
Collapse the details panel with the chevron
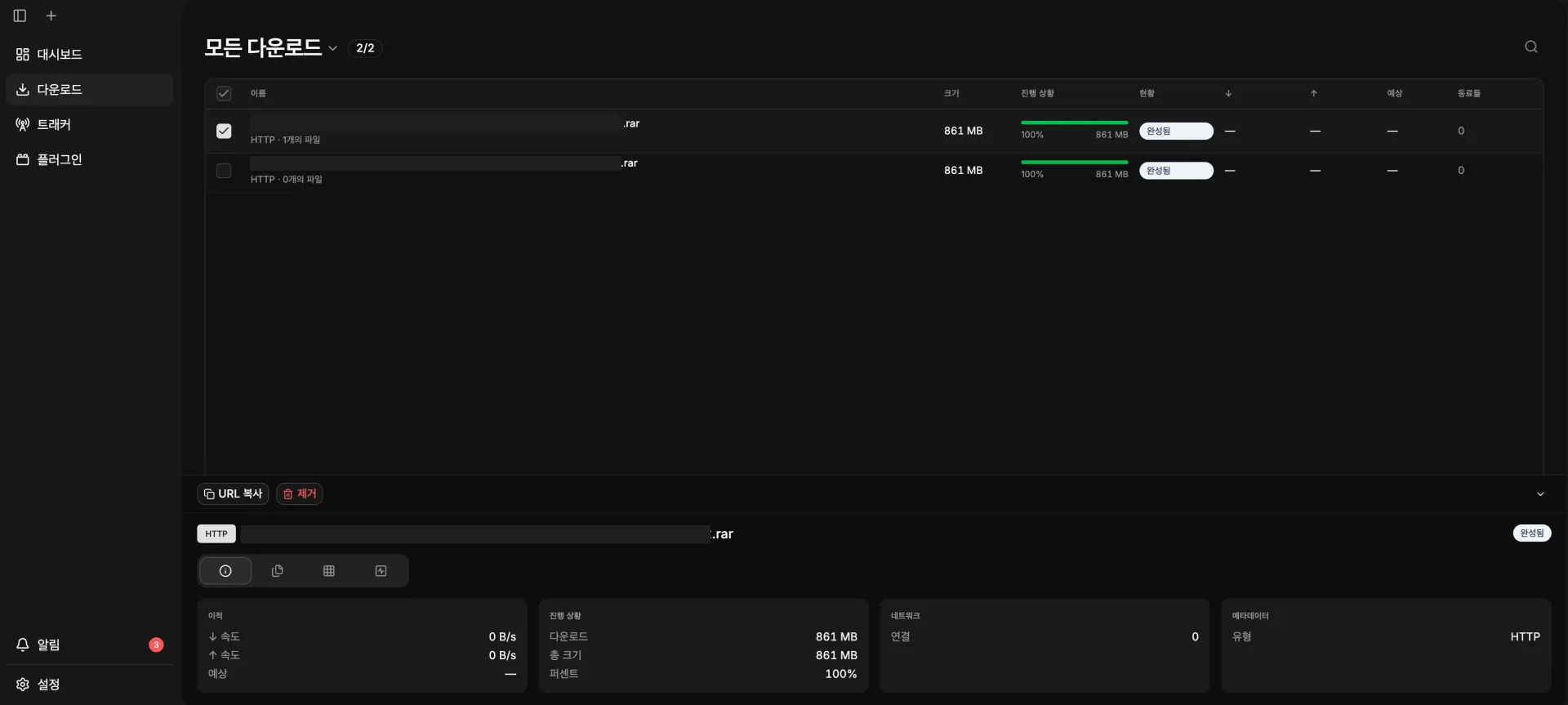[1540, 494]
